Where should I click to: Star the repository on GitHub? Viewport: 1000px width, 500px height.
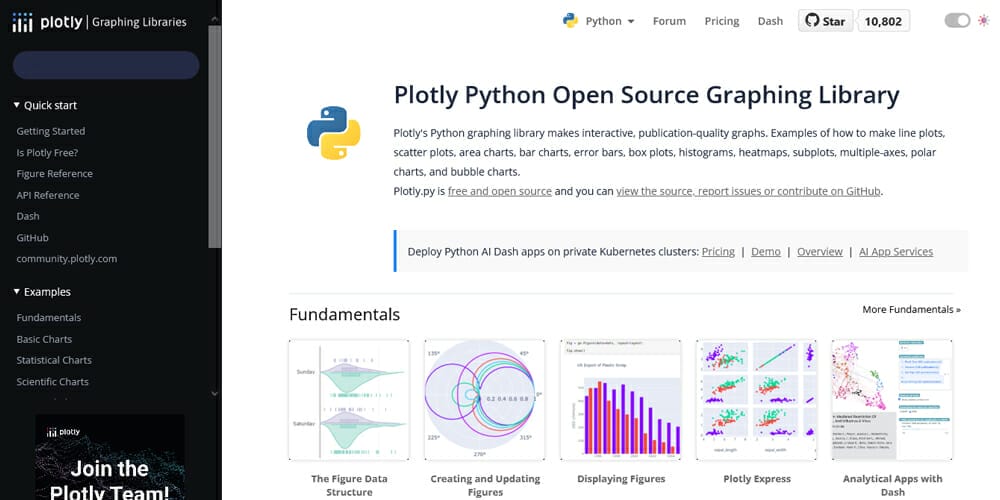coord(825,20)
